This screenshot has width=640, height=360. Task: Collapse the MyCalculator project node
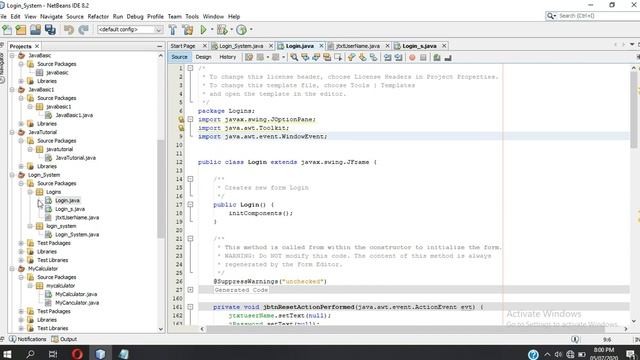[x=12, y=269]
